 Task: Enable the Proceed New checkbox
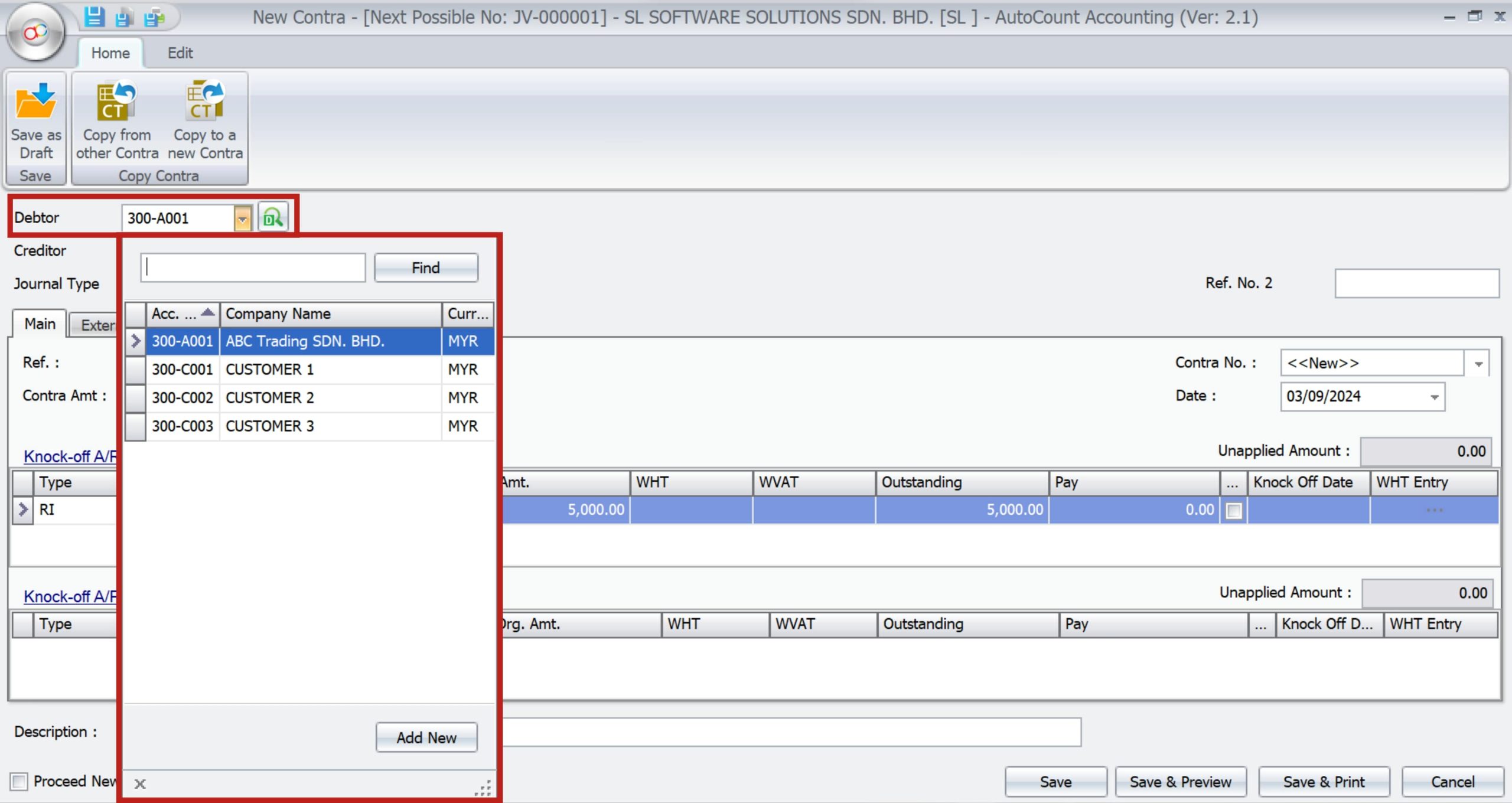[19, 781]
